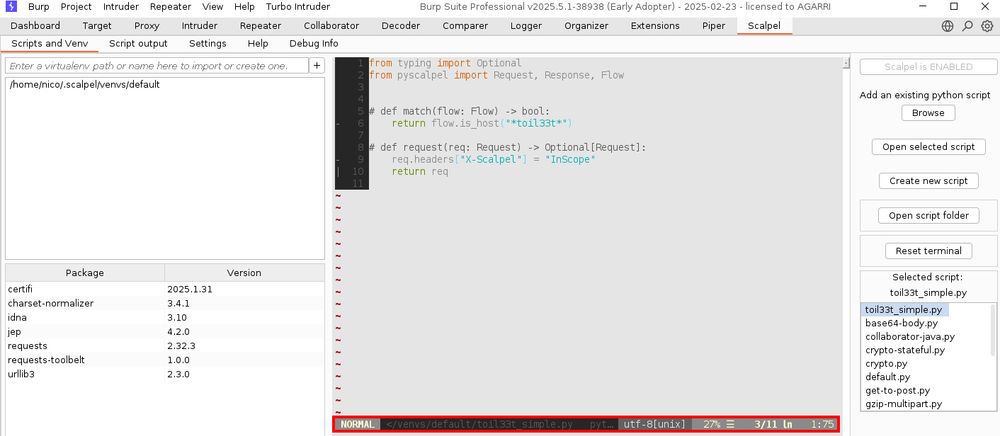Select the Scripts and Venv sub-tab
Viewport: 1000px width, 436px height.
tap(50, 44)
